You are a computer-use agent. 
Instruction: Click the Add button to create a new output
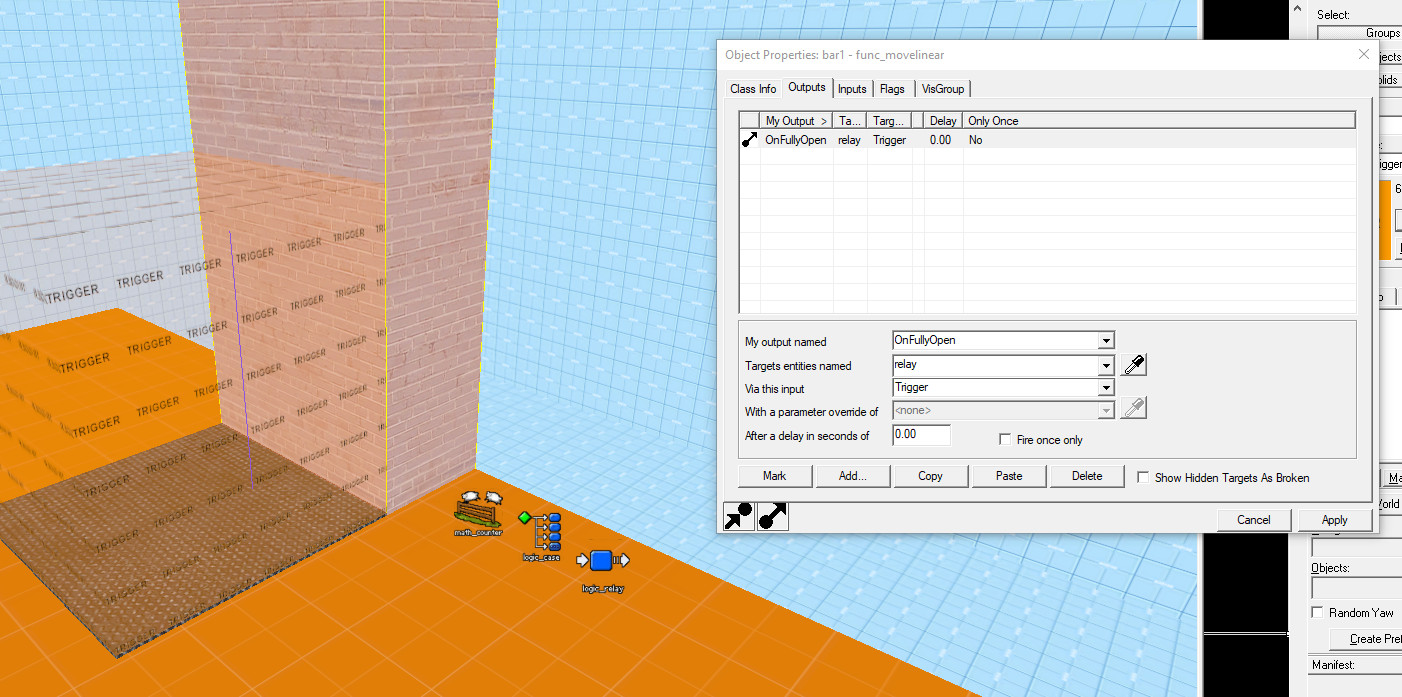click(x=852, y=475)
